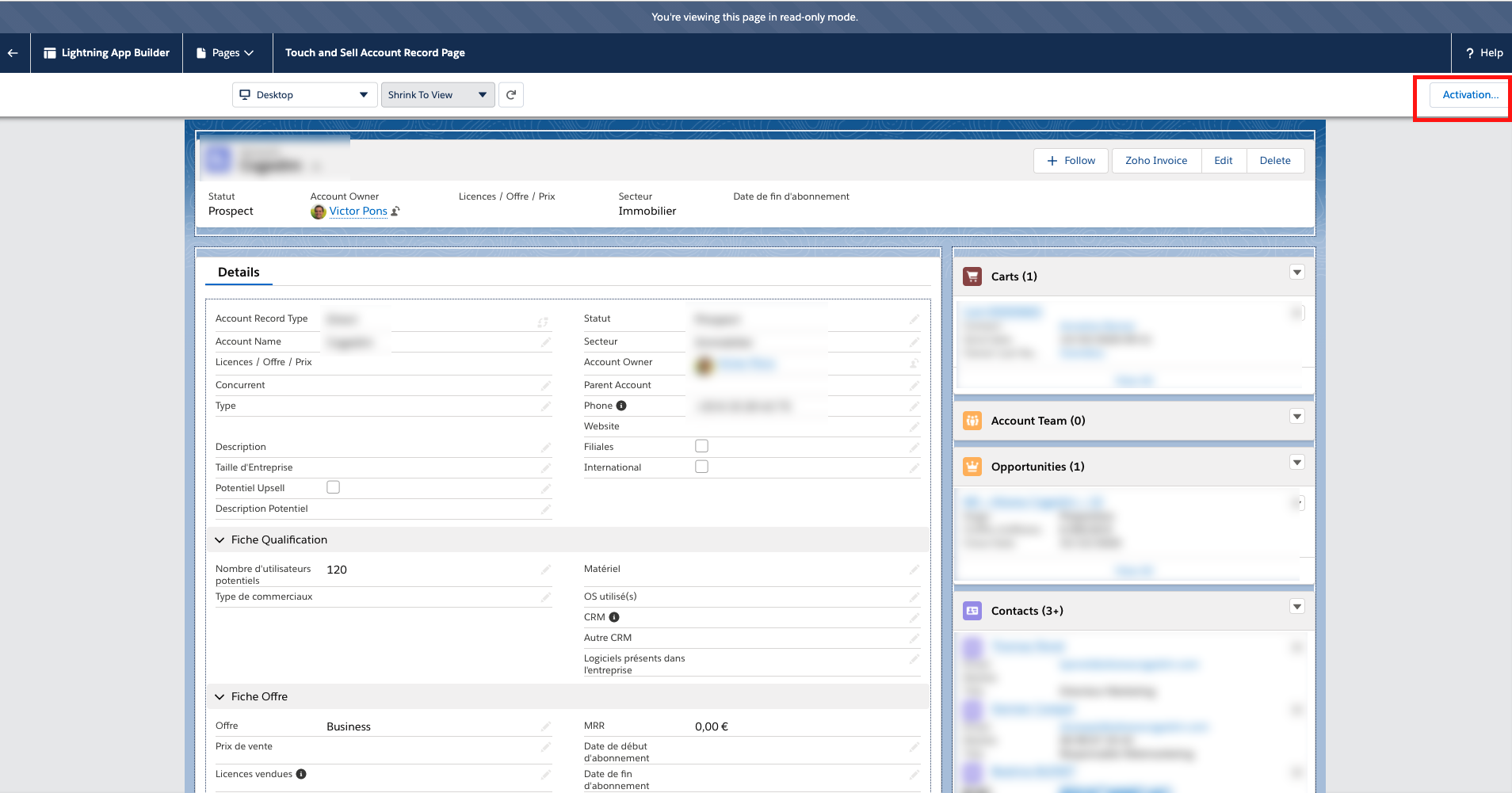Click the 120 utilisateurs potentiels value
The image size is (1512, 793).
pos(337,570)
